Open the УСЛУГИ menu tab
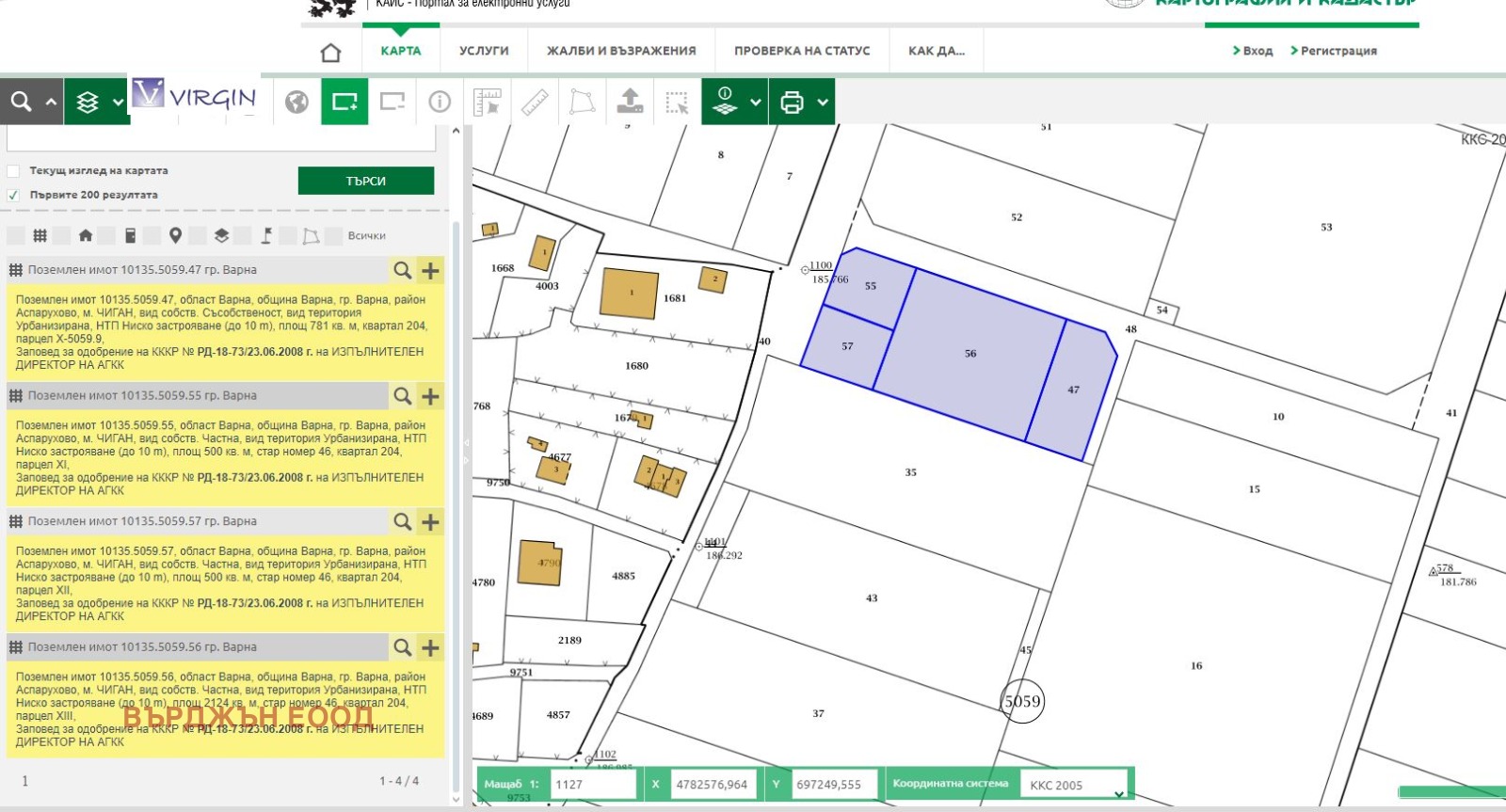This screenshot has height=812, width=1506. point(484,51)
